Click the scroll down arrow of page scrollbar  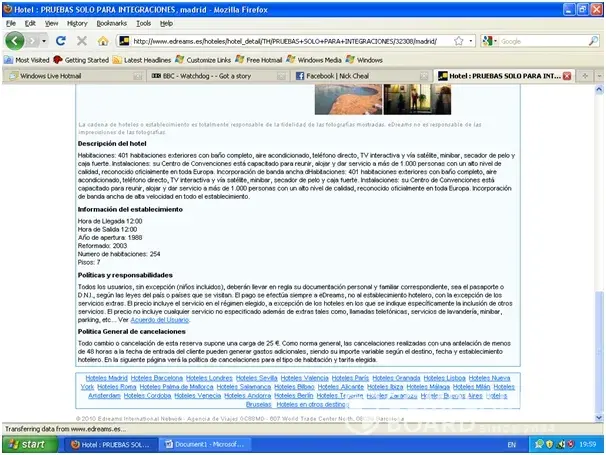click(x=599, y=418)
